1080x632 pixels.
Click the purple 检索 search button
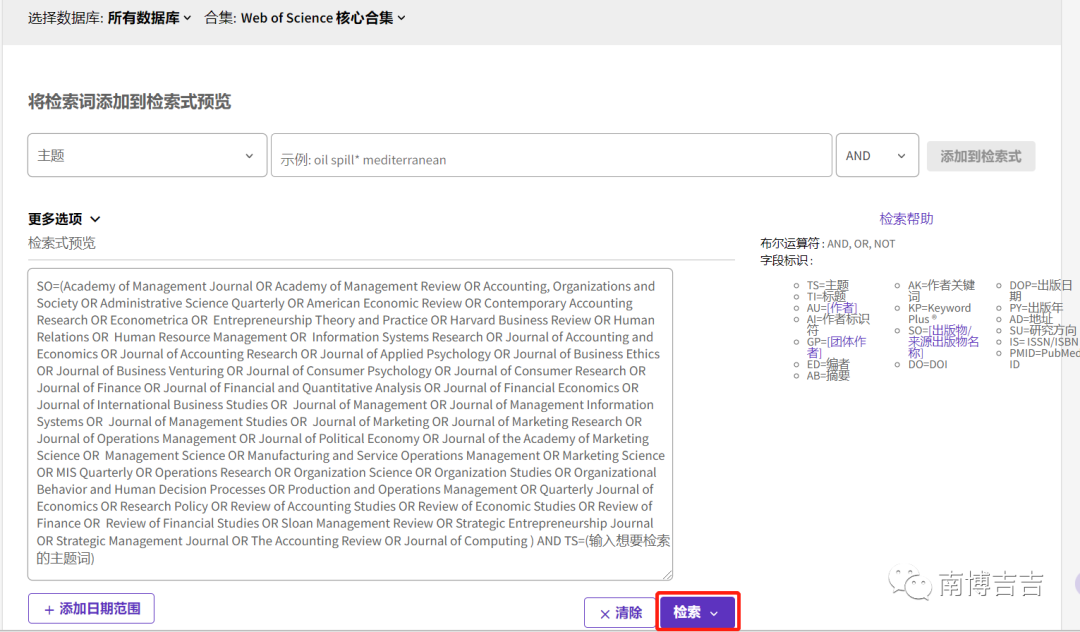point(697,612)
